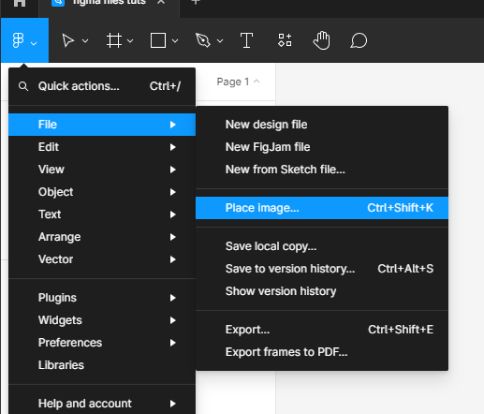The width and height of the screenshot is (484, 414).
Task: Open the Edit submenu
Action: 102,147
